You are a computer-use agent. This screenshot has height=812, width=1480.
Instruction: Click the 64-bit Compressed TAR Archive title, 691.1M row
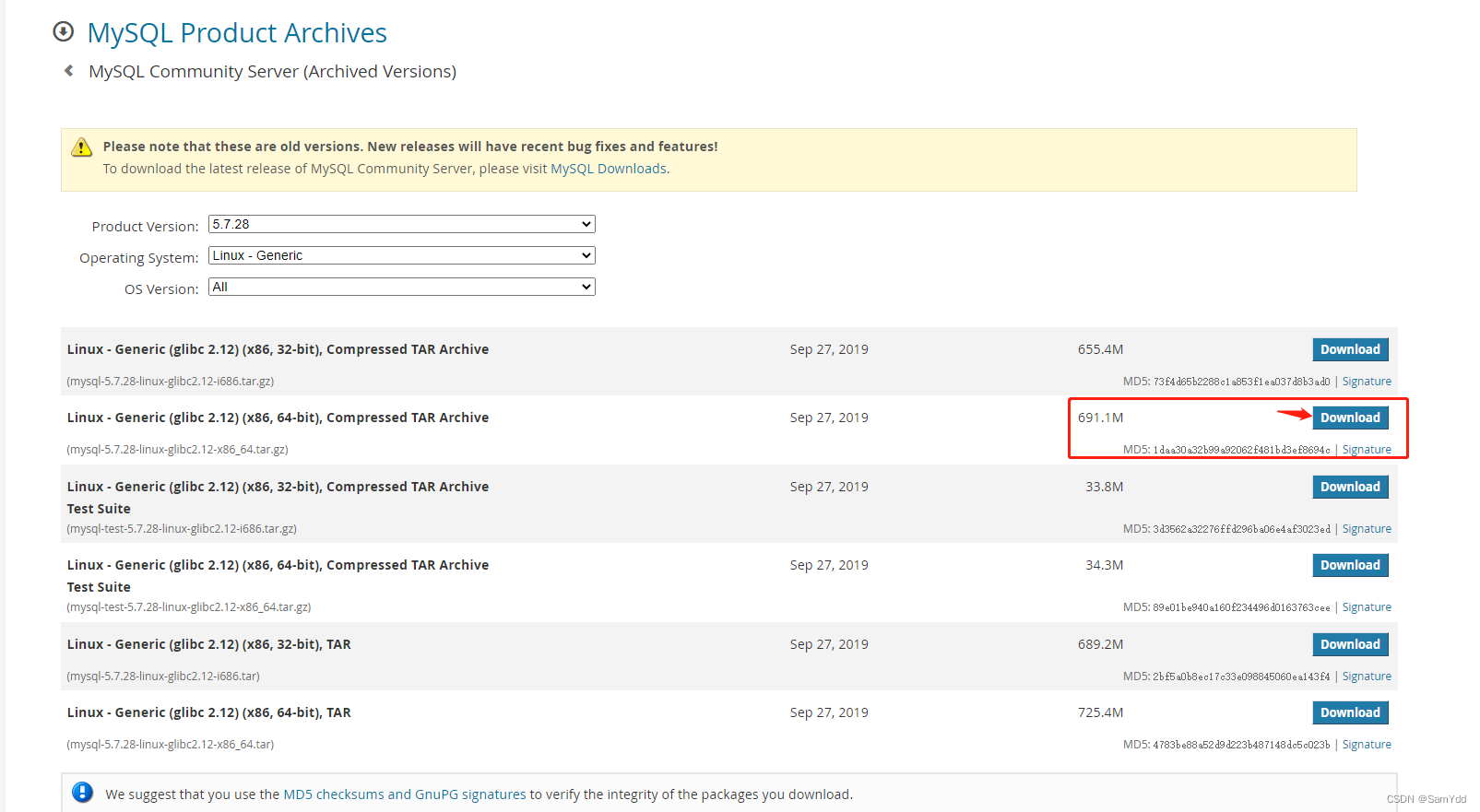278,418
